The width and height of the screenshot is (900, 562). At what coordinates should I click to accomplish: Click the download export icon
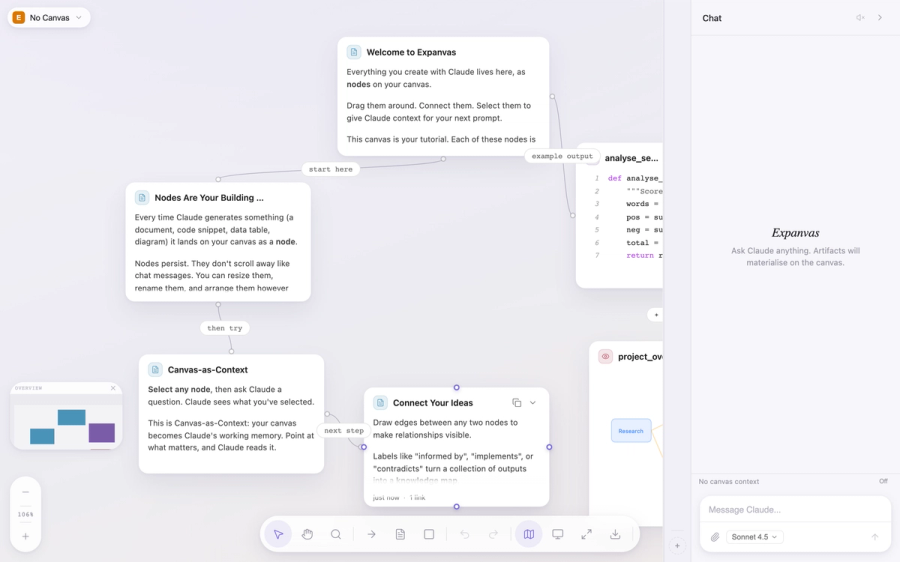pyautogui.click(x=615, y=534)
